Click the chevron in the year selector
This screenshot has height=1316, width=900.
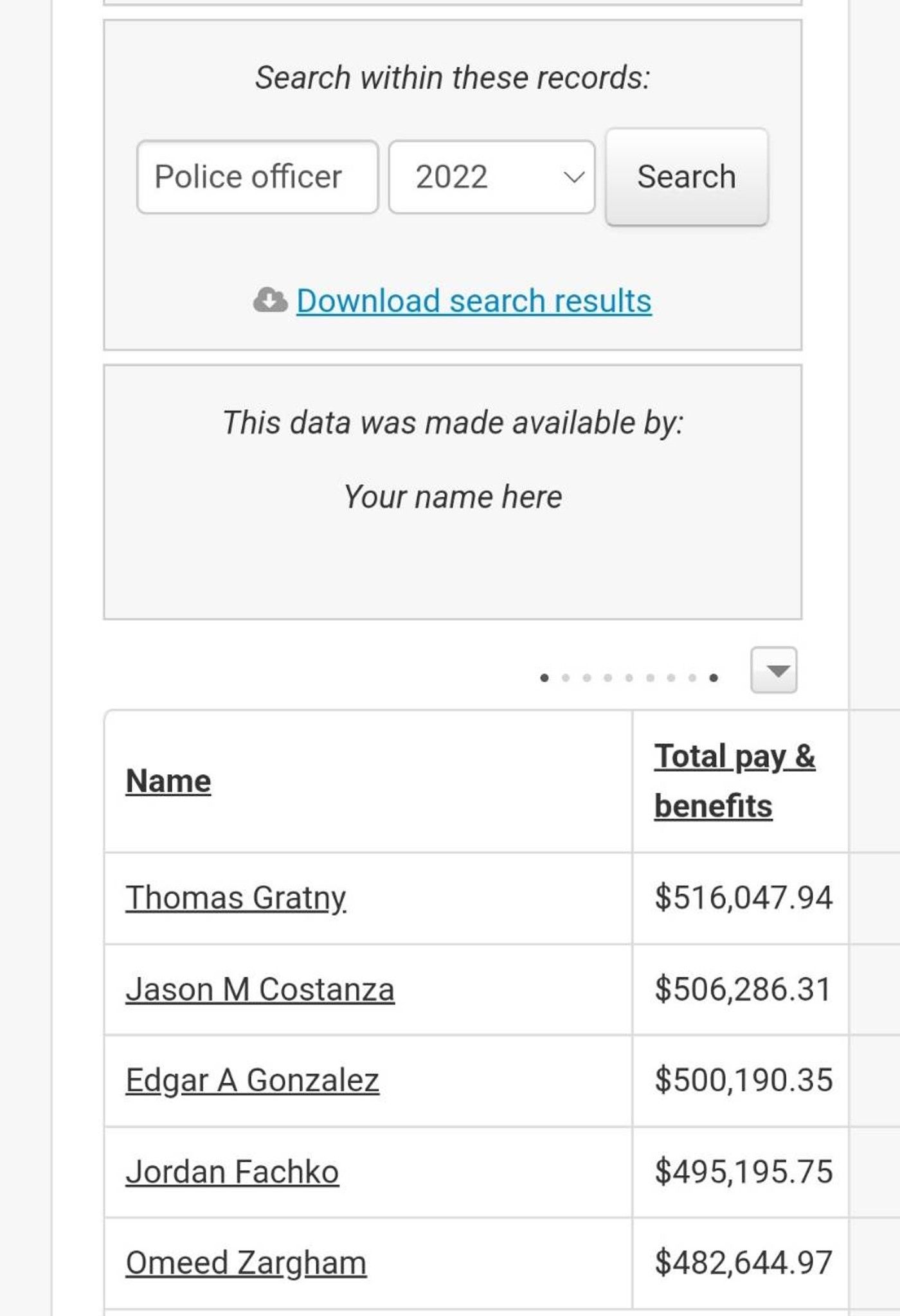coord(573,177)
